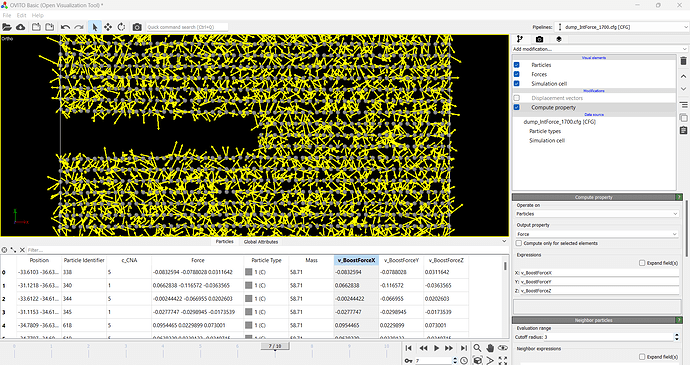Image resolution: width=690 pixels, height=365 pixels.
Task: Activate the pan hand viewport tool
Action: tap(490, 348)
